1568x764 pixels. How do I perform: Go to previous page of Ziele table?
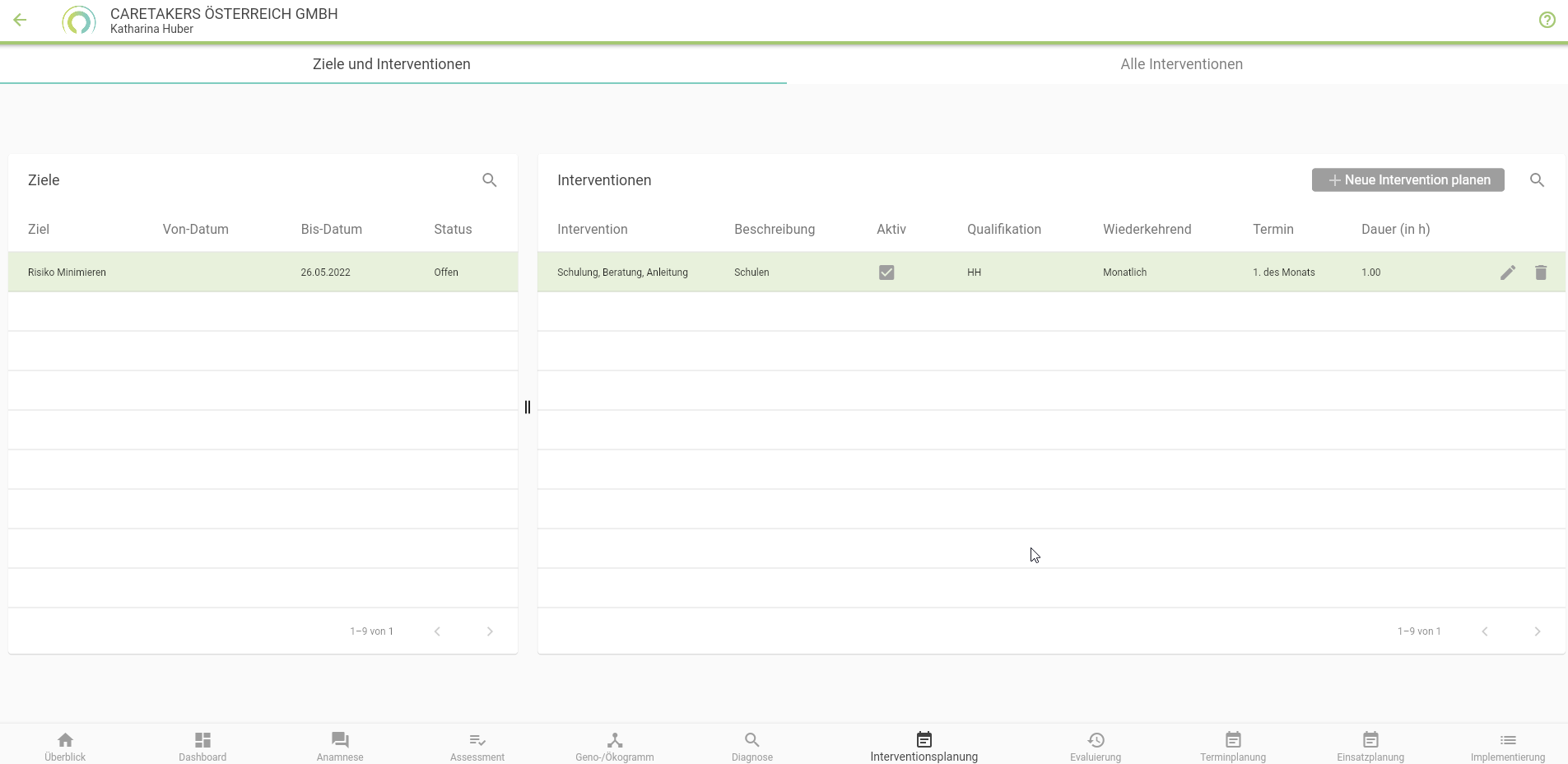coord(437,631)
